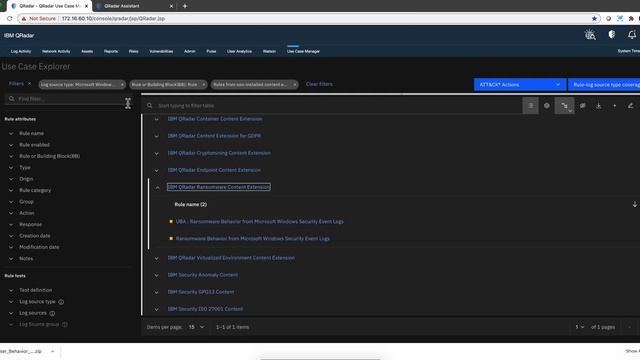640x360 pixels.
Task: Click the Clear filters link
Action: tap(319, 84)
